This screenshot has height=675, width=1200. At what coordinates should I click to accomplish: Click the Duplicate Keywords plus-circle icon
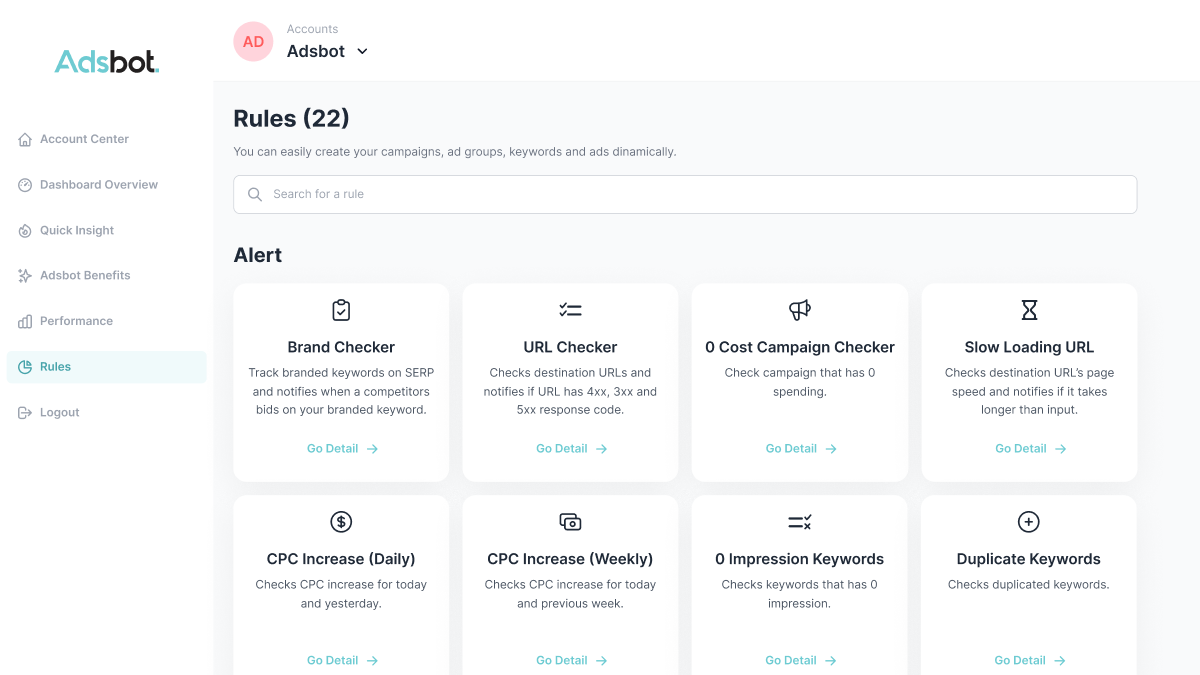1028,522
